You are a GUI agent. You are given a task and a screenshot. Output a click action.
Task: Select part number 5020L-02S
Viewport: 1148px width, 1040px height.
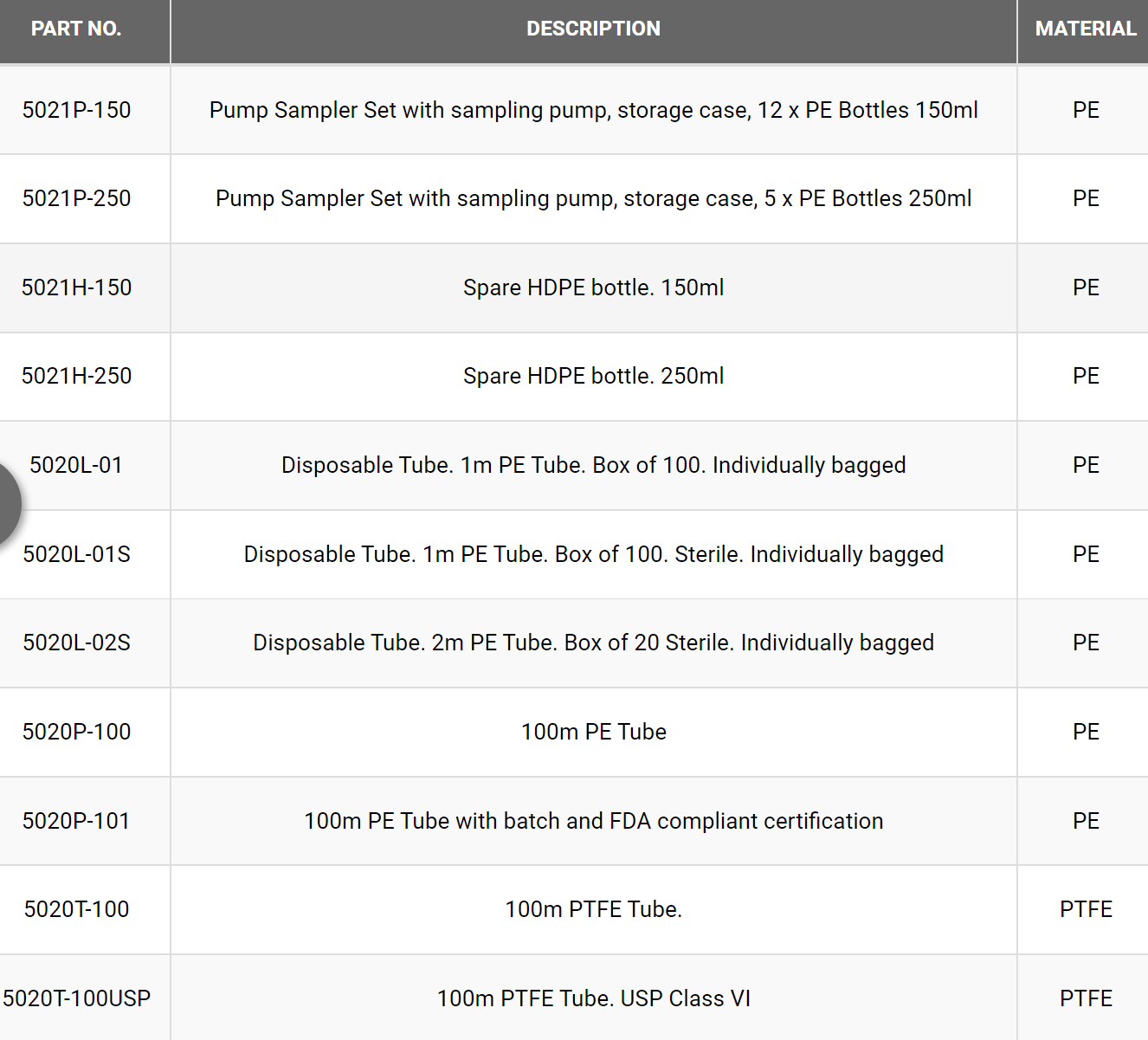pyautogui.click(x=76, y=643)
